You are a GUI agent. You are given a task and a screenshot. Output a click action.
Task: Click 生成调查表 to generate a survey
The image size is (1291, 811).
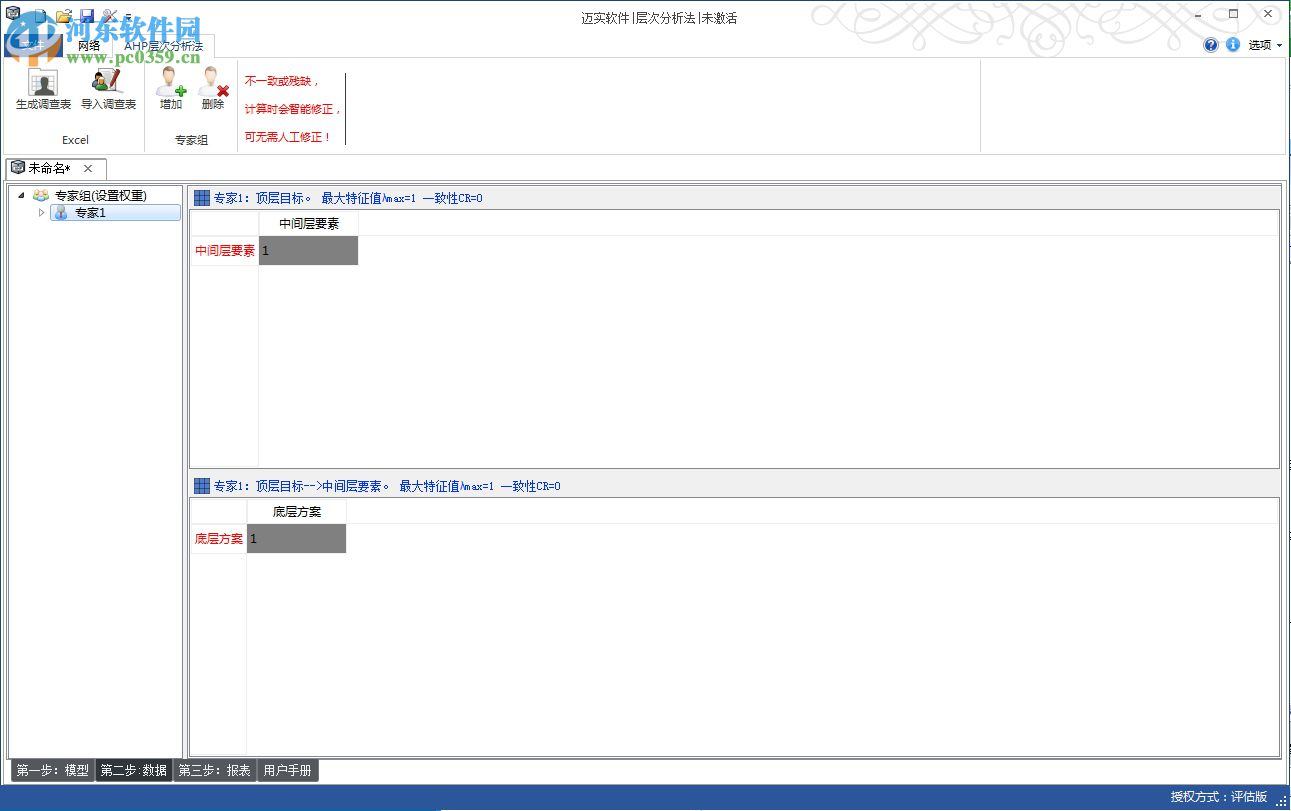44,90
